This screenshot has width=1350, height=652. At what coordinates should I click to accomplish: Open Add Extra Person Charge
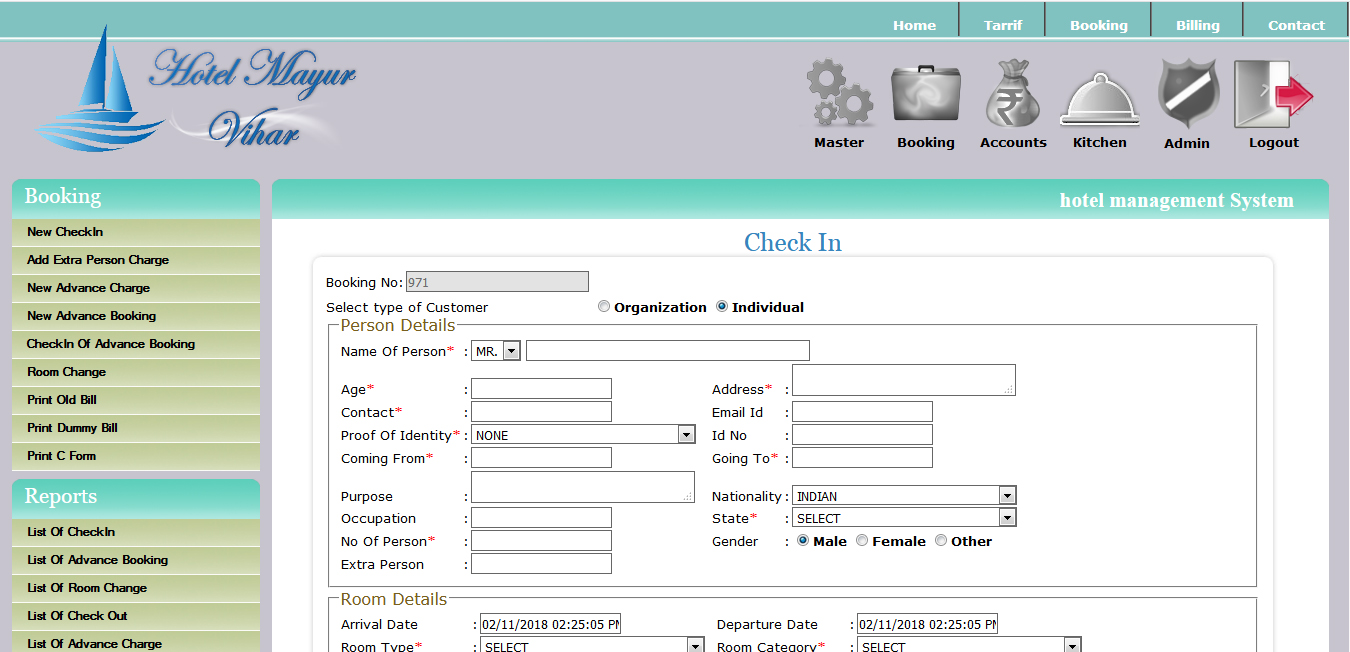136,260
